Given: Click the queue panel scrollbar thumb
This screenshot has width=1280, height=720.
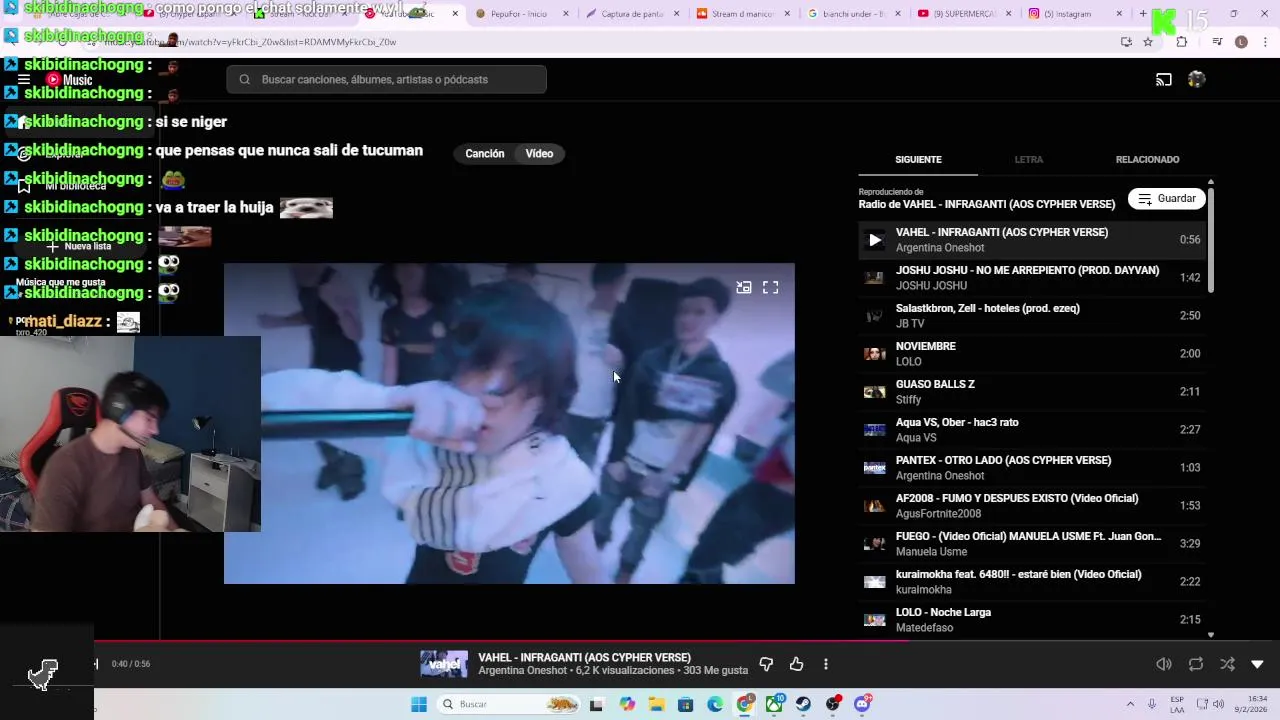Looking at the screenshot, I should (1211, 239).
